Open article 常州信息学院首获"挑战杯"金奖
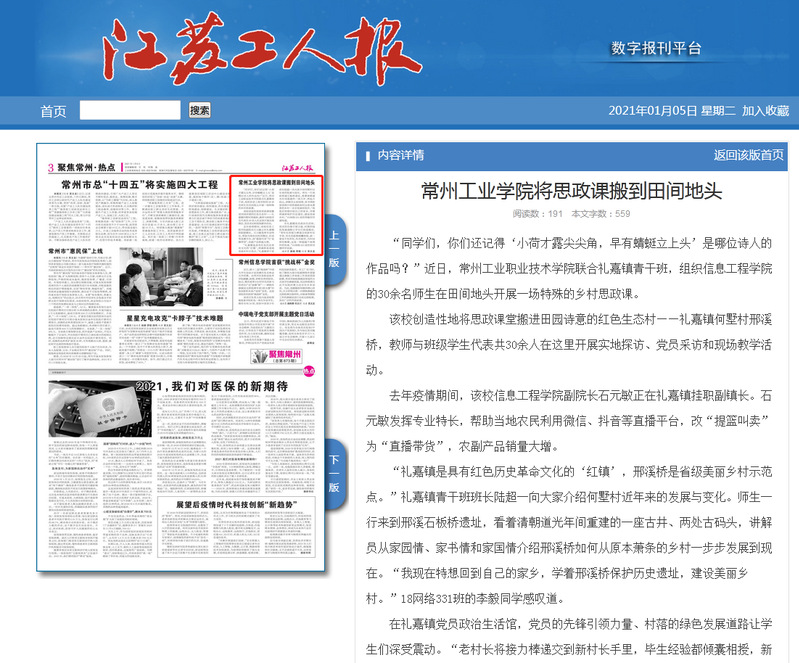 tap(276, 263)
